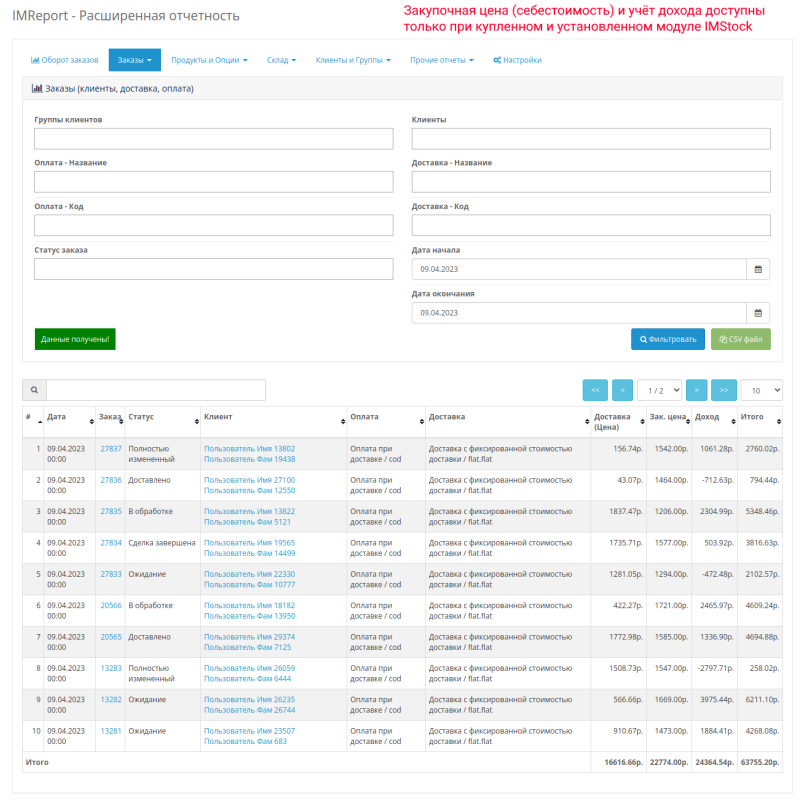800x800 pixels.
Task: Open the Клиенты и Группы menu
Action: [355, 59]
